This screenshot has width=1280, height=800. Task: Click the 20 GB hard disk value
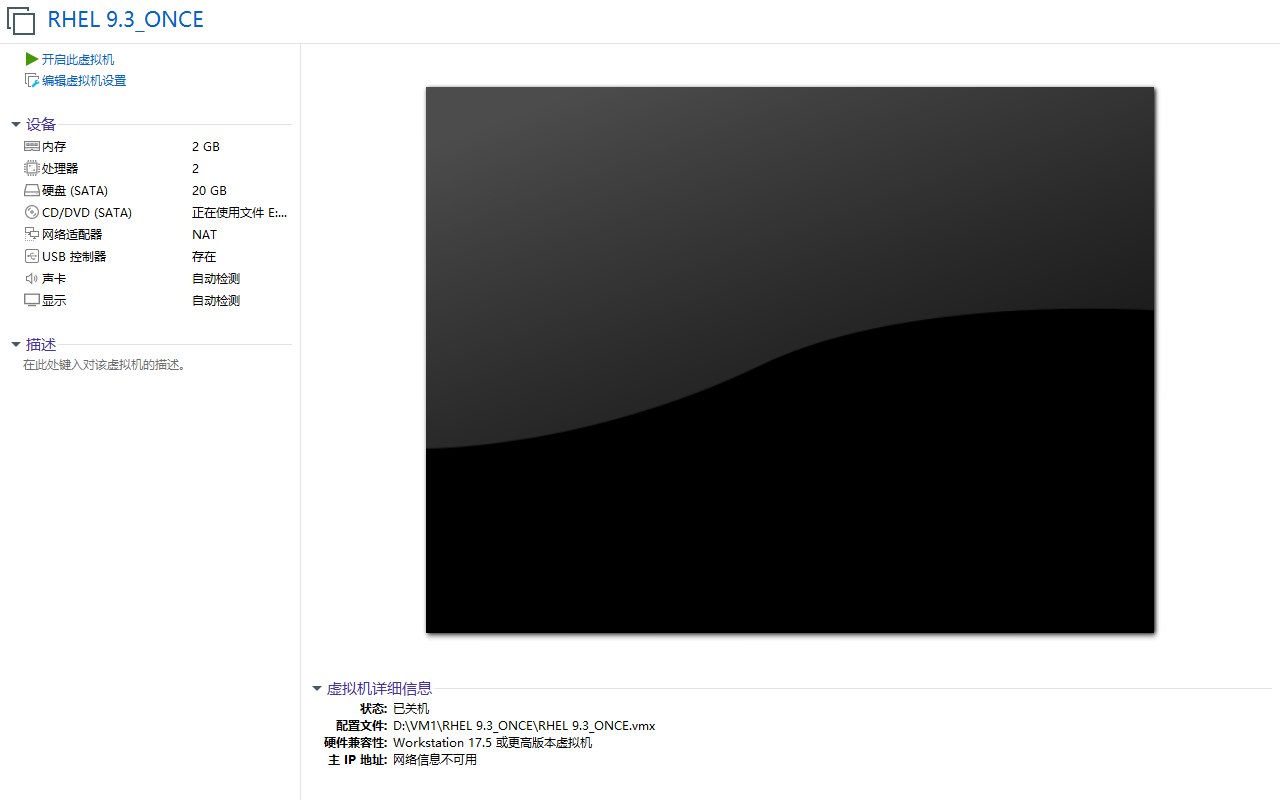pos(209,190)
